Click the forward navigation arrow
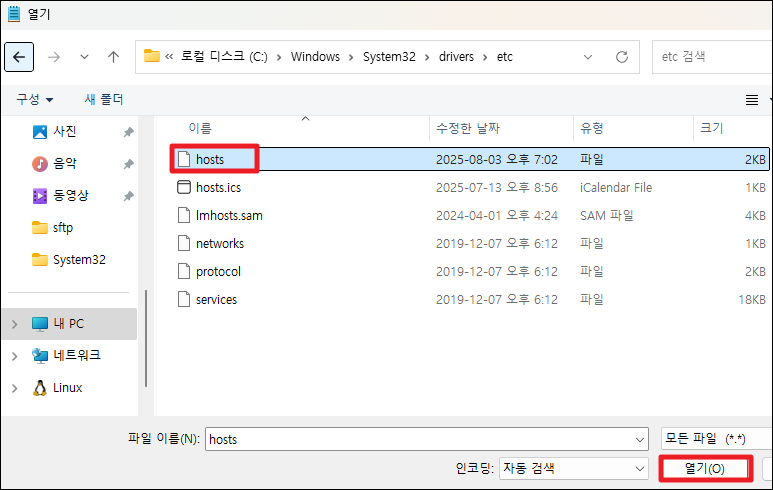This screenshot has height=490, width=773. point(54,57)
